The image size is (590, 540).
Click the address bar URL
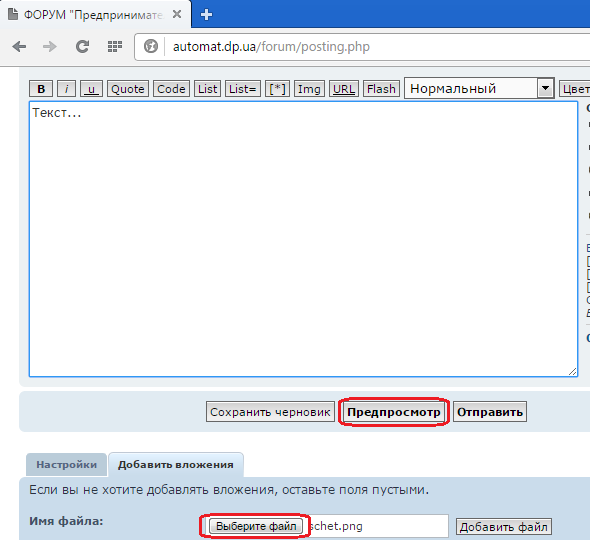point(271,47)
